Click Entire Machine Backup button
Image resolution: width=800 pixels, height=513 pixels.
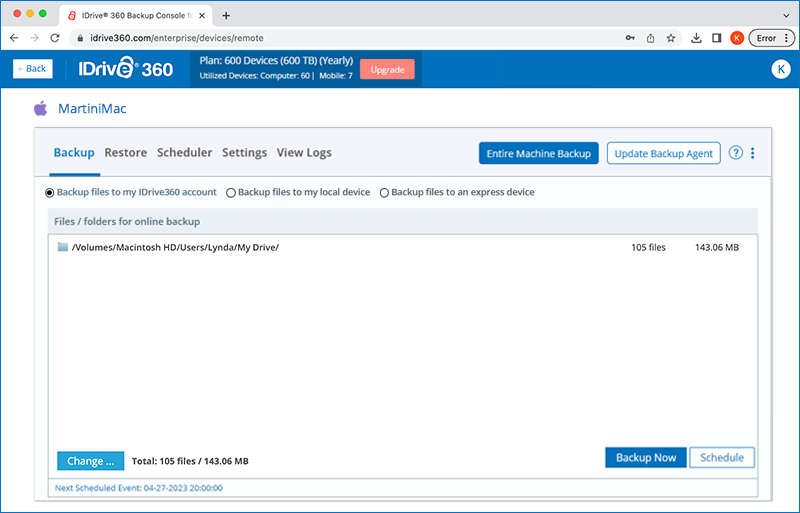[538, 153]
